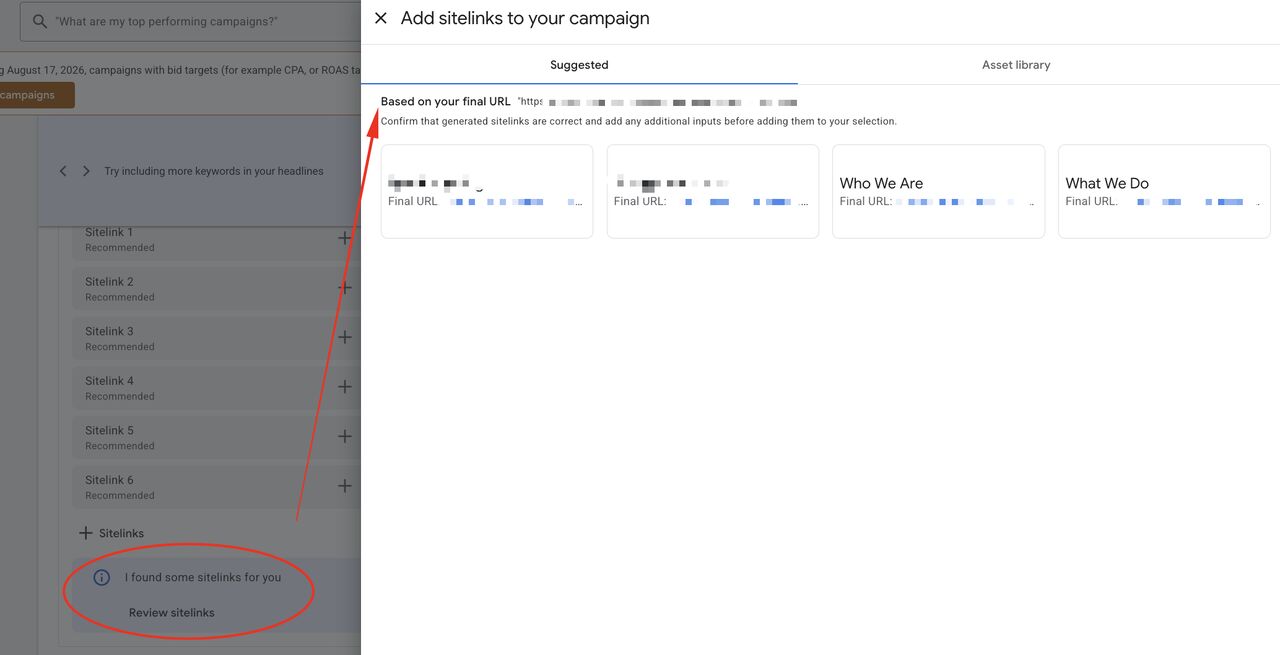Click the orange campaigns button
1280x655 pixels.
pyautogui.click(x=37, y=95)
